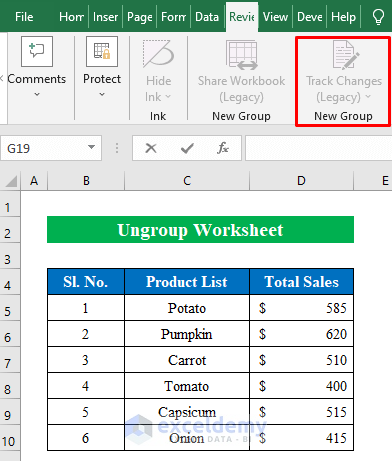The width and height of the screenshot is (392, 461).
Task: Open the File tab
Action: coord(24,17)
